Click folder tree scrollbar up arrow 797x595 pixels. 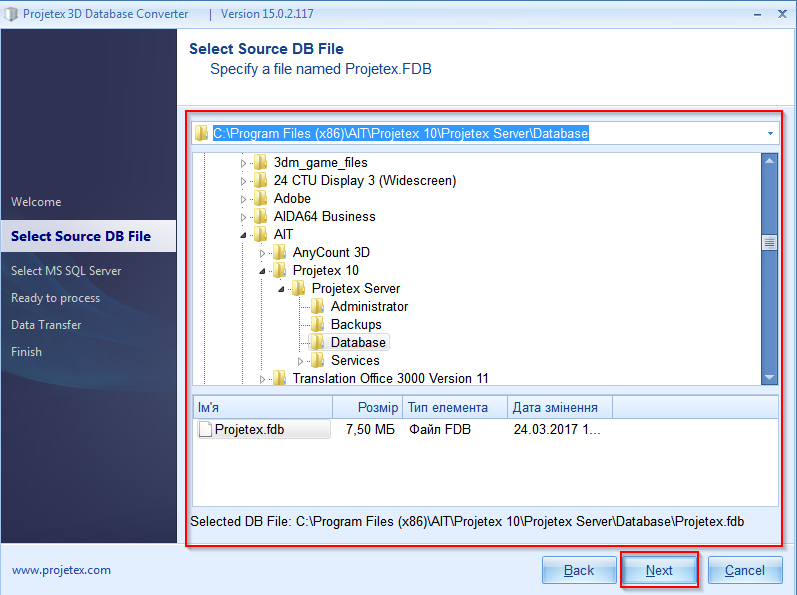[x=769, y=161]
